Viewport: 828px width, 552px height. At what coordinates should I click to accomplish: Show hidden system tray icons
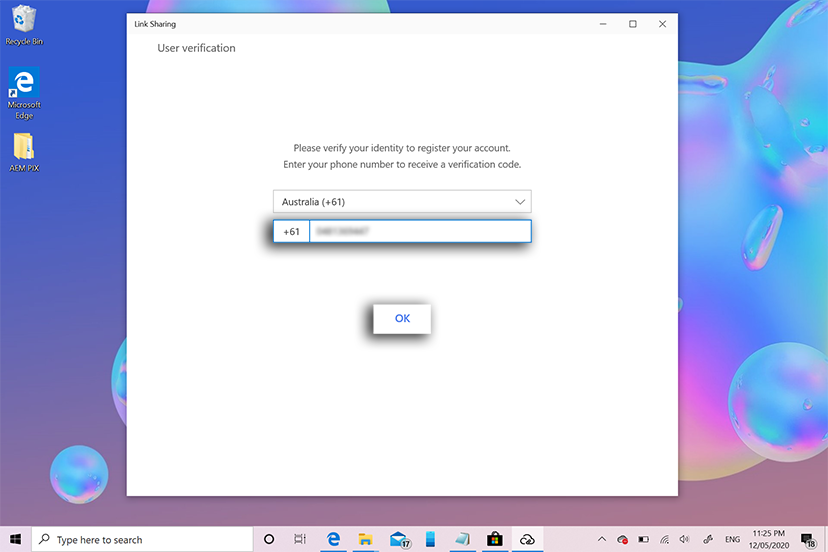point(601,539)
